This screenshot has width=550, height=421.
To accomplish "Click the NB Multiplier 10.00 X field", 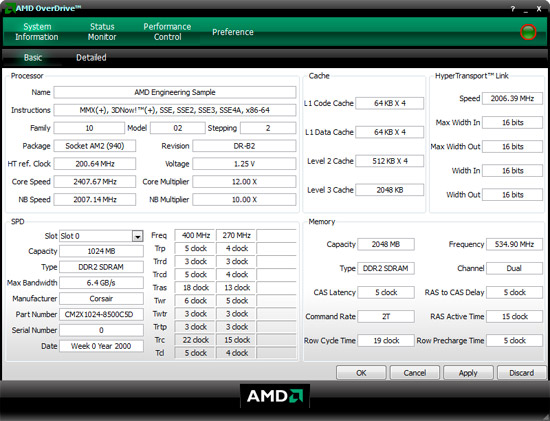I will pos(244,200).
